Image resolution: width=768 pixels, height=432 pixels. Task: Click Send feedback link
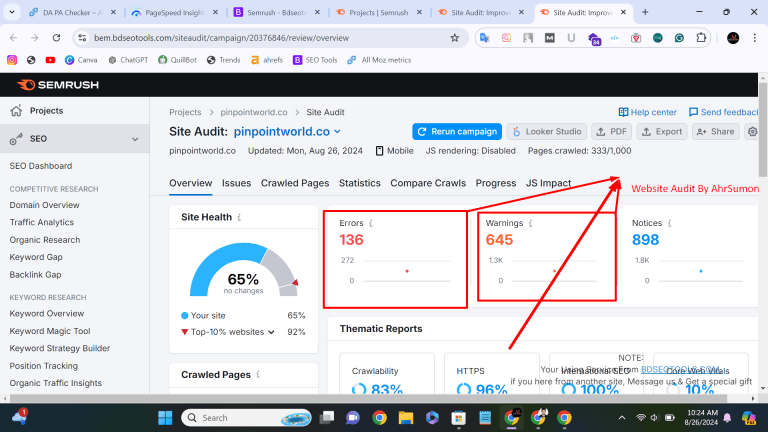point(724,112)
